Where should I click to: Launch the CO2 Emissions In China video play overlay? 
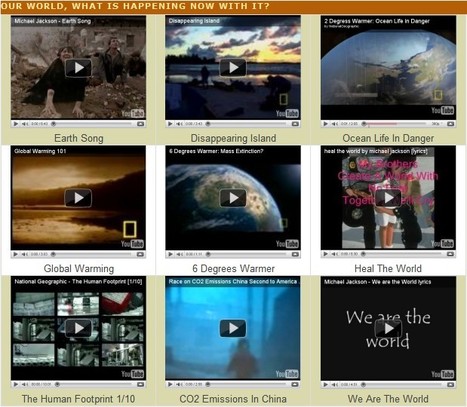[233, 328]
